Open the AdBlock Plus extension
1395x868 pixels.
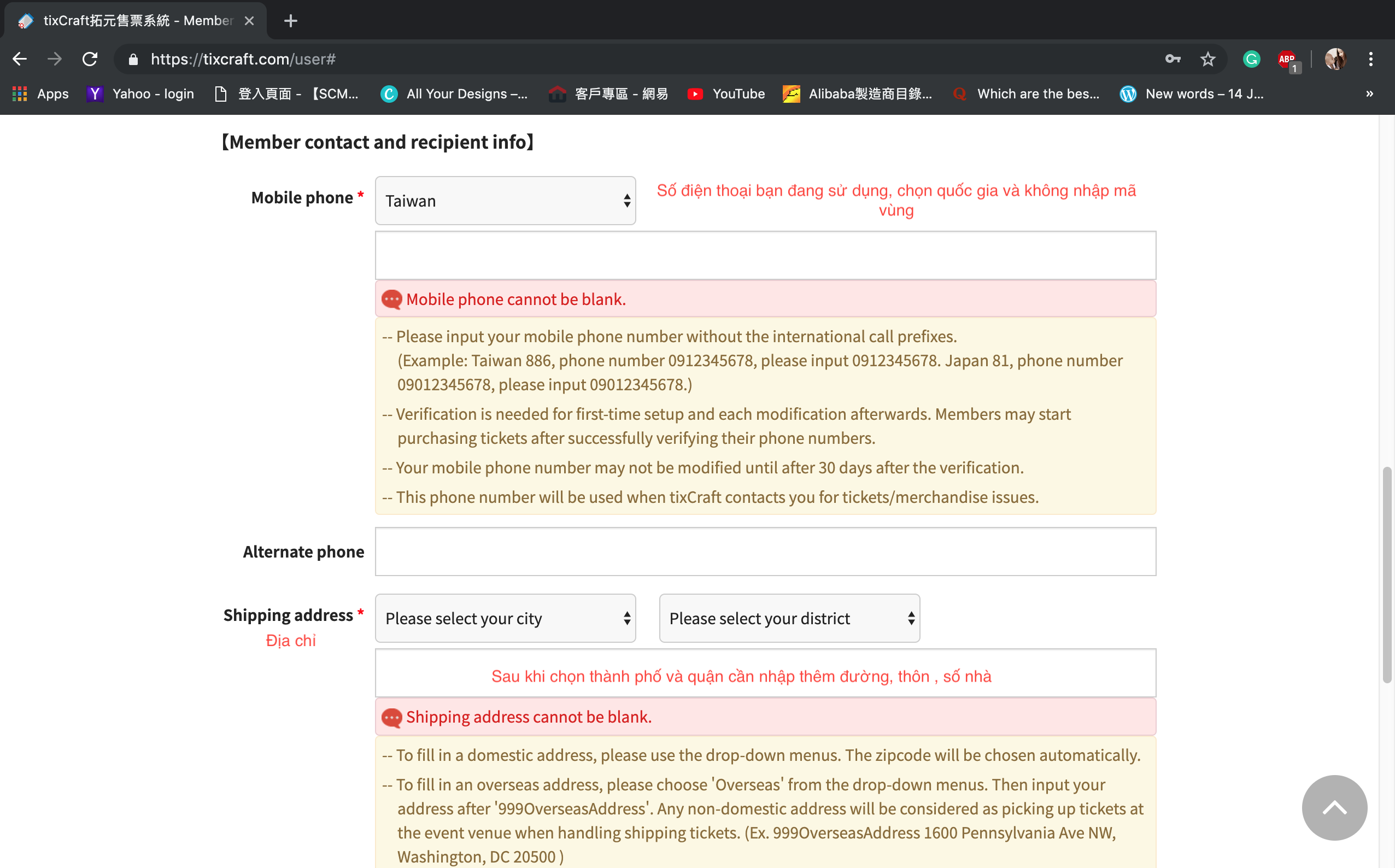tap(1287, 59)
